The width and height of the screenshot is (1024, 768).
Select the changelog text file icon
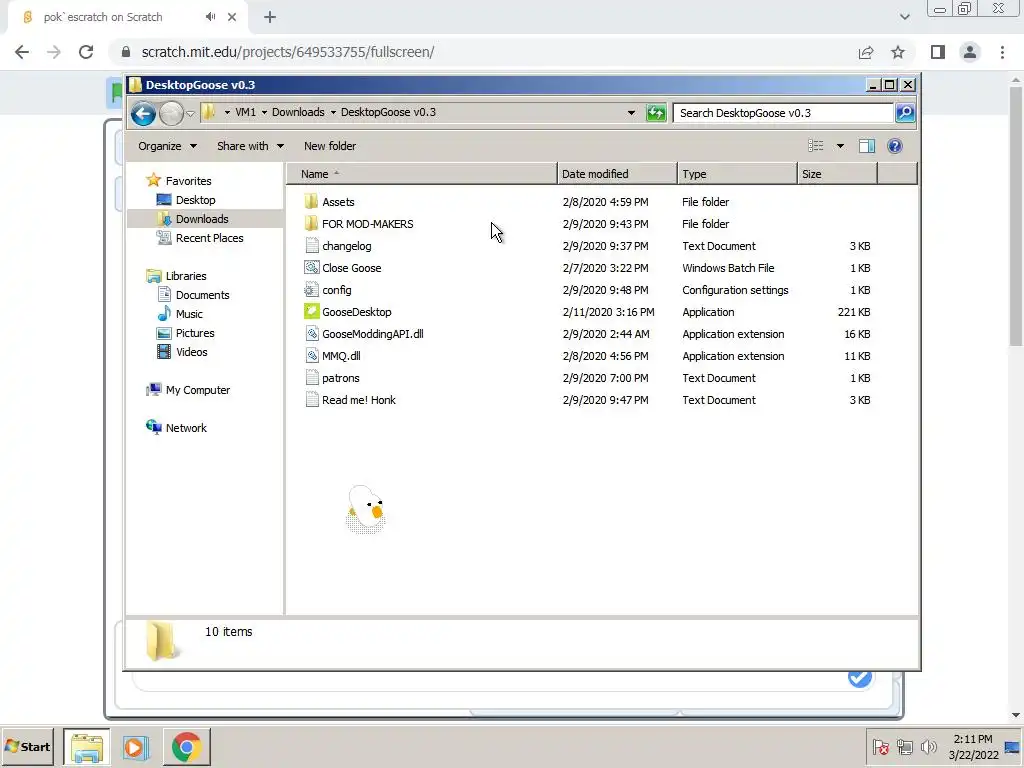click(x=312, y=246)
